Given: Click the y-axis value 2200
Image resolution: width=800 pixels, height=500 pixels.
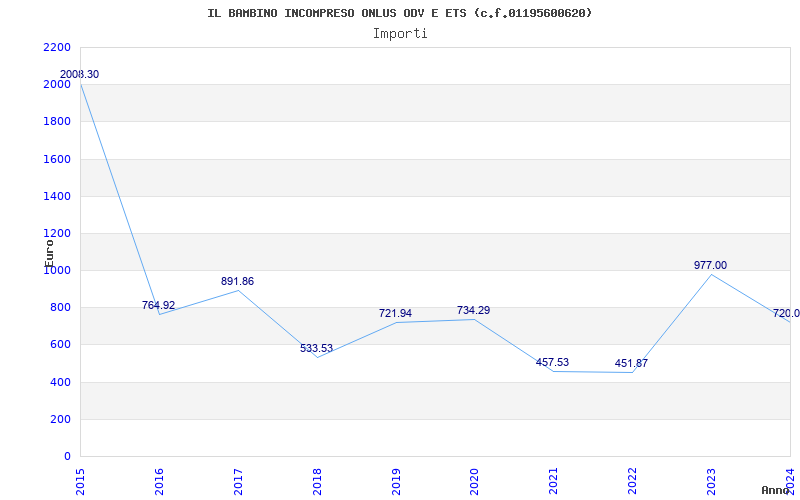Looking at the screenshot, I should pos(57,47).
